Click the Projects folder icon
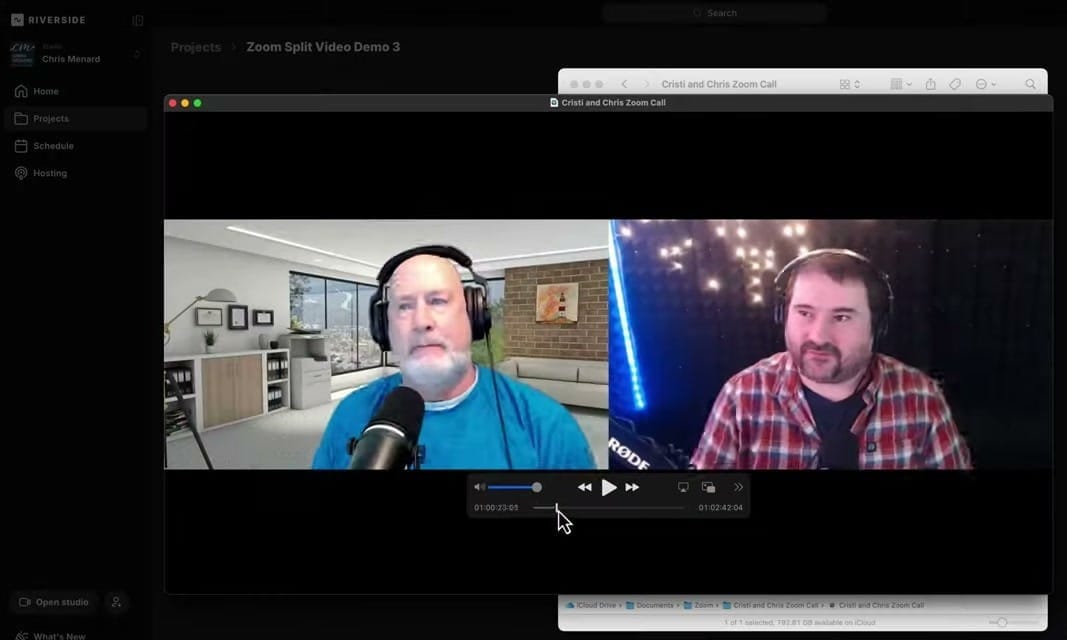The width and height of the screenshot is (1067, 640). [x=21, y=118]
